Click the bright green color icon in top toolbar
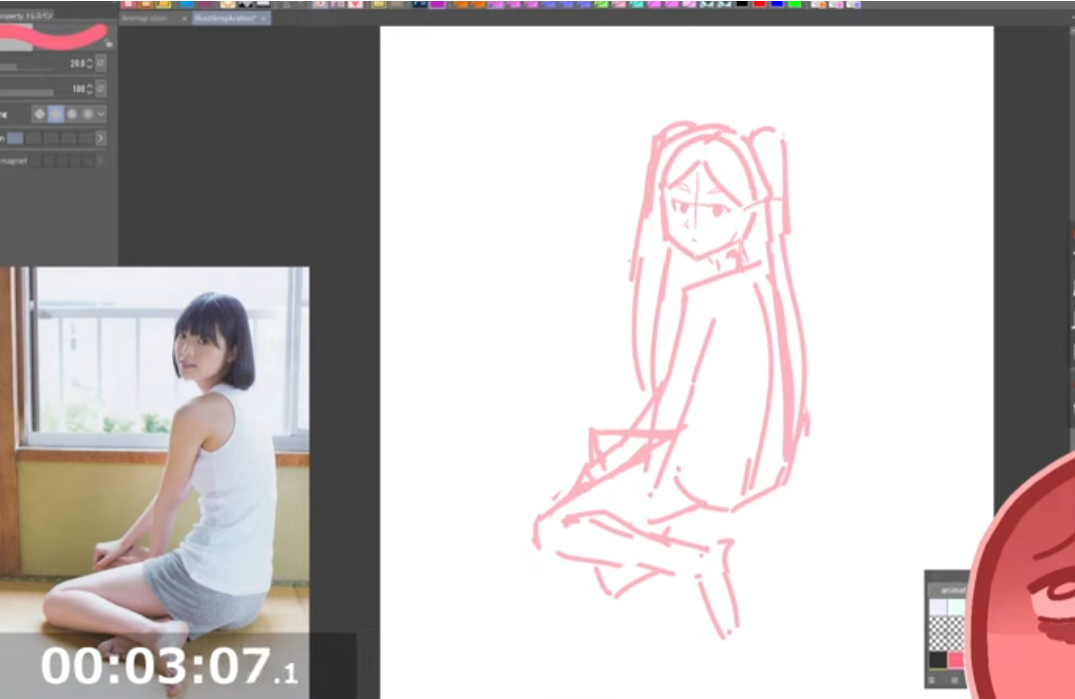This screenshot has height=699, width=1075. pos(794,3)
